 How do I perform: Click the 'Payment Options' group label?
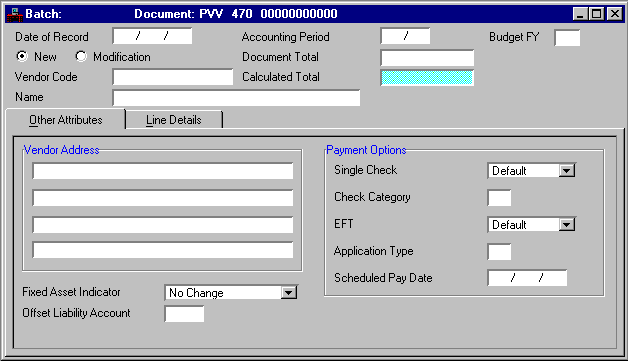pos(366,150)
